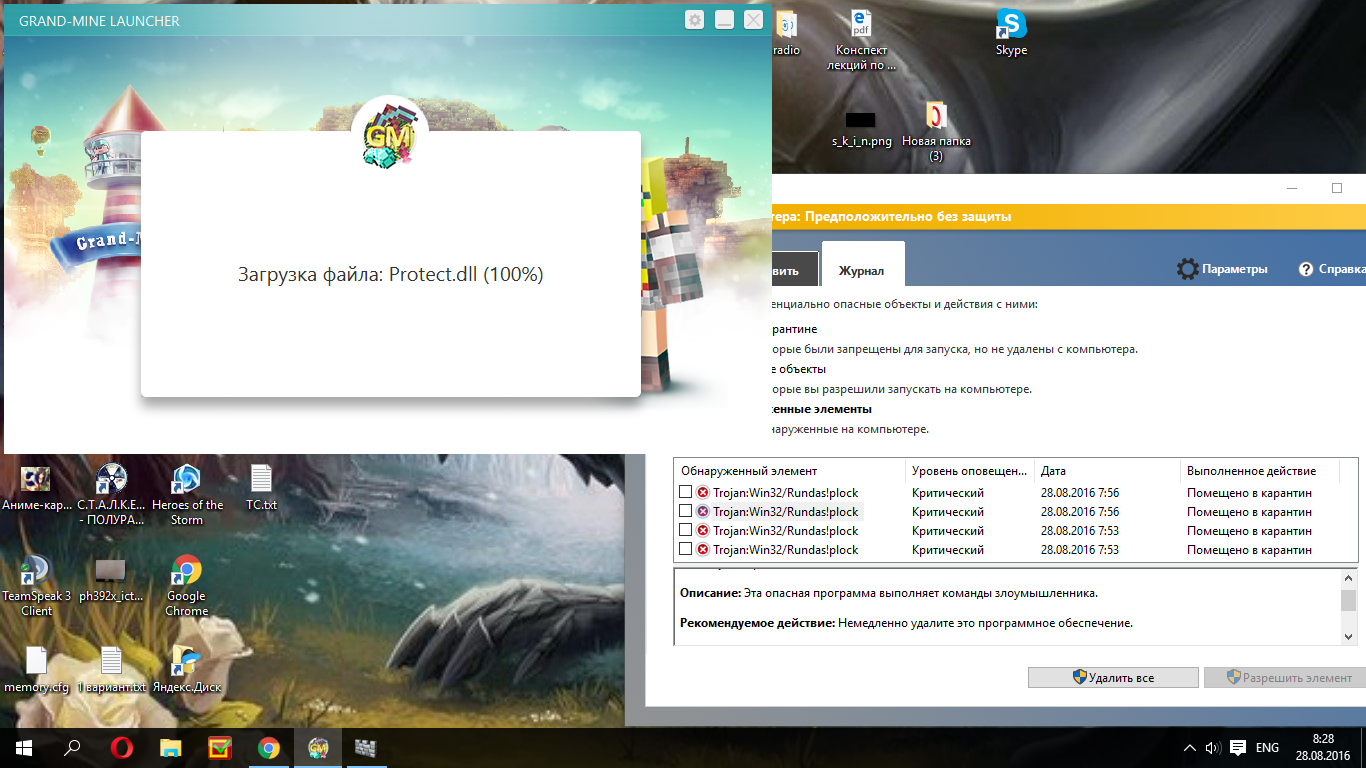Open the Grand-Mine launcher settings gear
The image size is (1366, 768).
click(695, 20)
